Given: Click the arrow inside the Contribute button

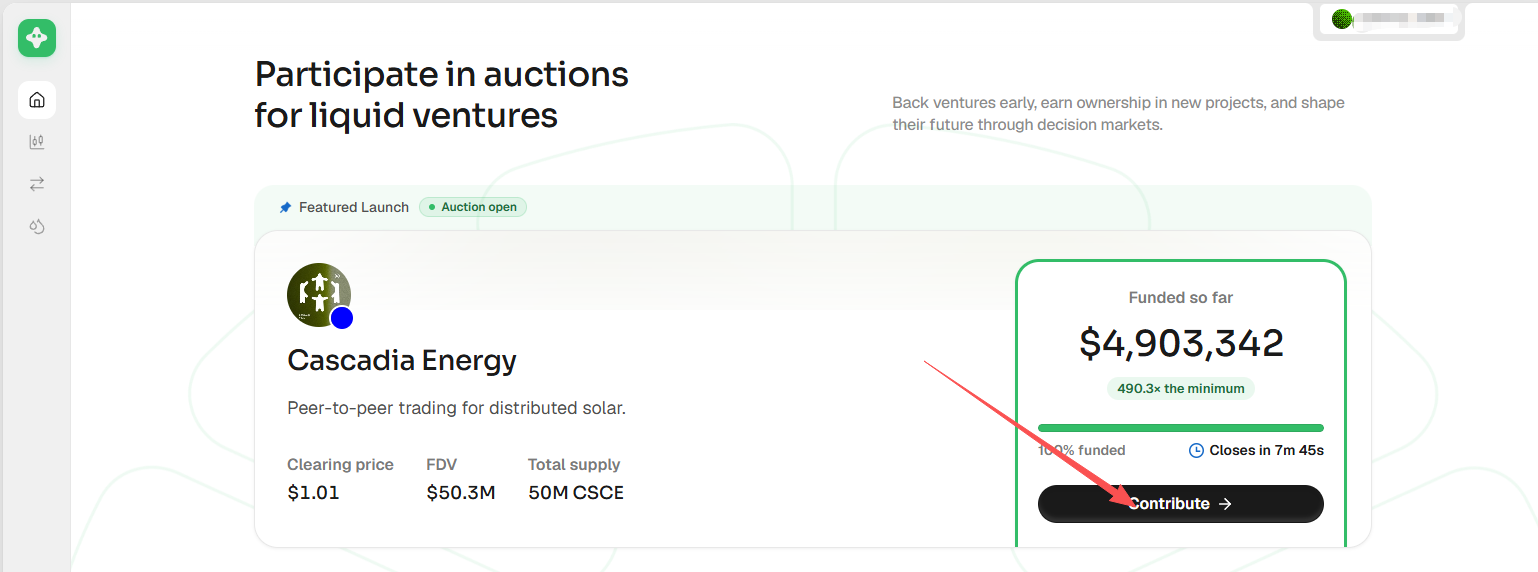Looking at the screenshot, I should 1225,504.
